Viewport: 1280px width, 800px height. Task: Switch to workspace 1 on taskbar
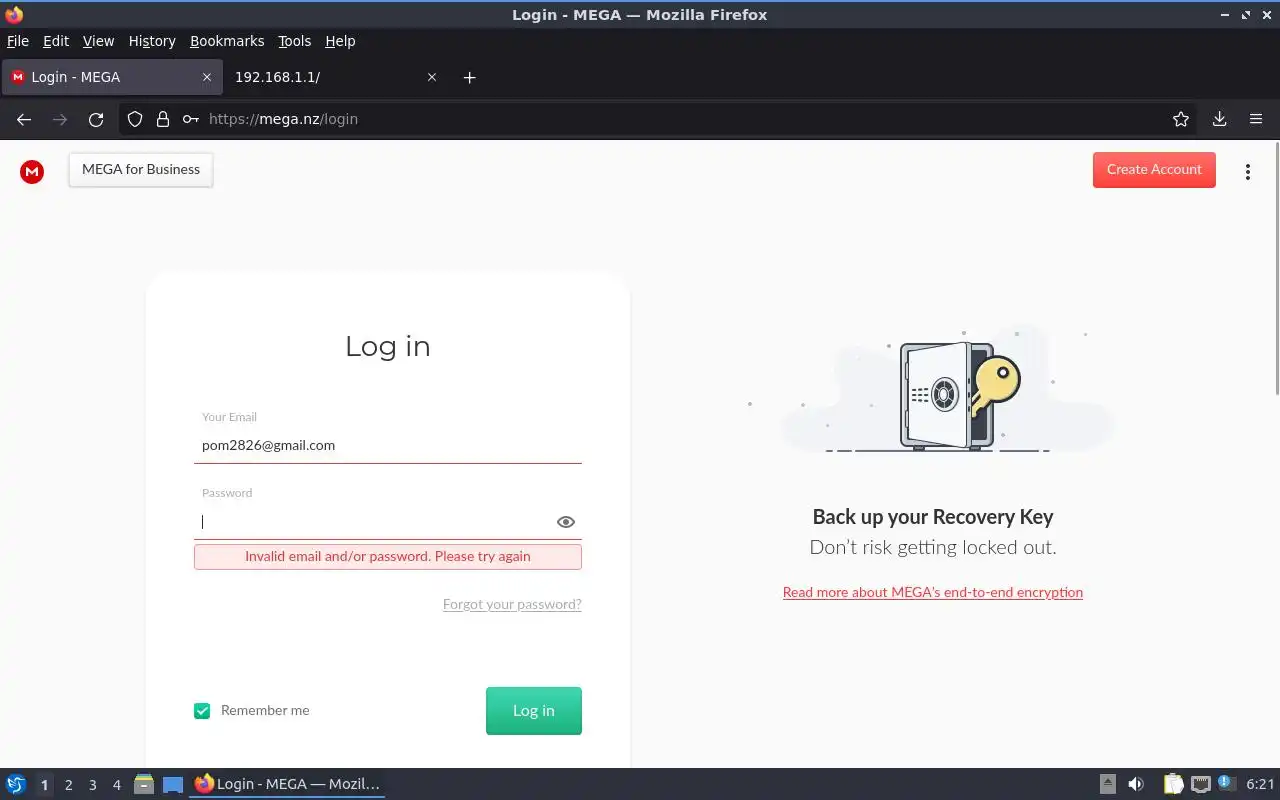coord(44,785)
